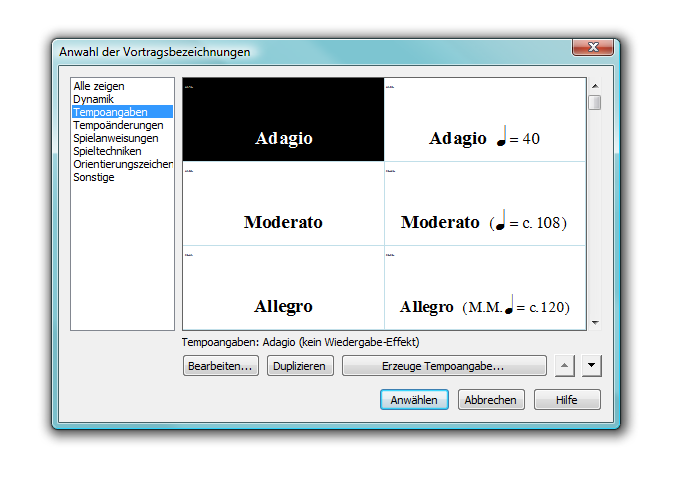Move the selected marking up with the arrow button
This screenshot has width=689, height=491.
[565, 366]
